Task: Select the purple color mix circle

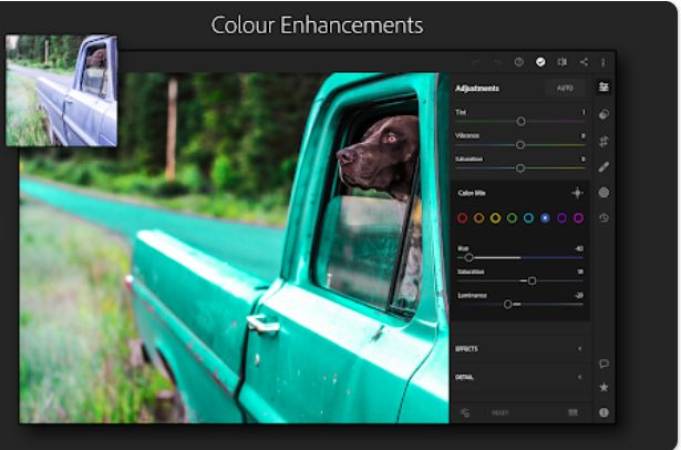Action: pos(562,218)
